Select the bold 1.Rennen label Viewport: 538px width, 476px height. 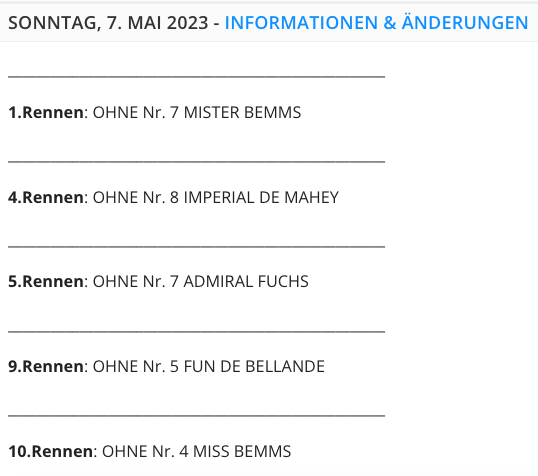[46, 112]
